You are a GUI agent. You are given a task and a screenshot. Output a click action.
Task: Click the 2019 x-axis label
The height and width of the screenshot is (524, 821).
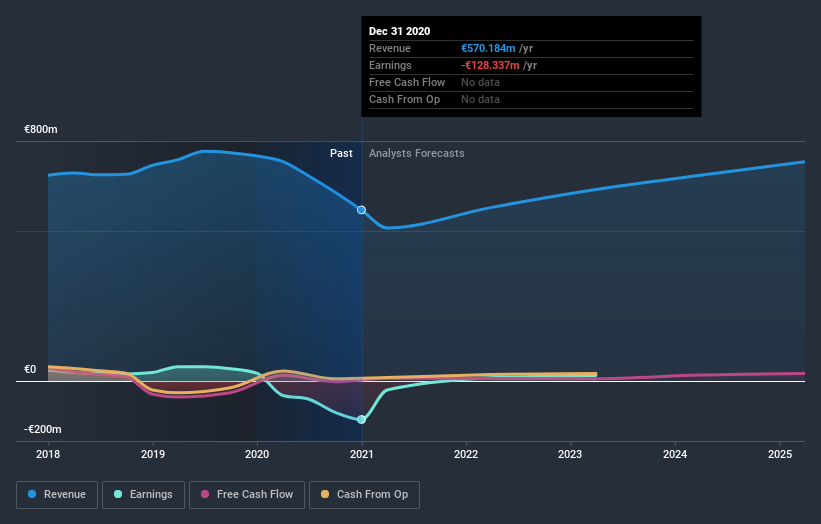click(x=153, y=454)
